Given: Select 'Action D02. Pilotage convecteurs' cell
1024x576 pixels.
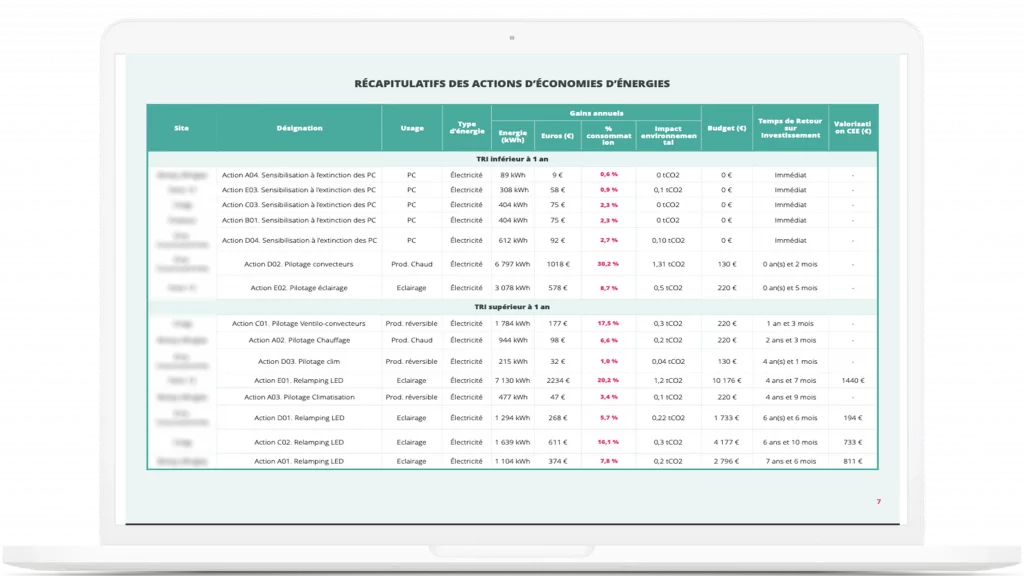Looking at the screenshot, I should [x=299, y=264].
